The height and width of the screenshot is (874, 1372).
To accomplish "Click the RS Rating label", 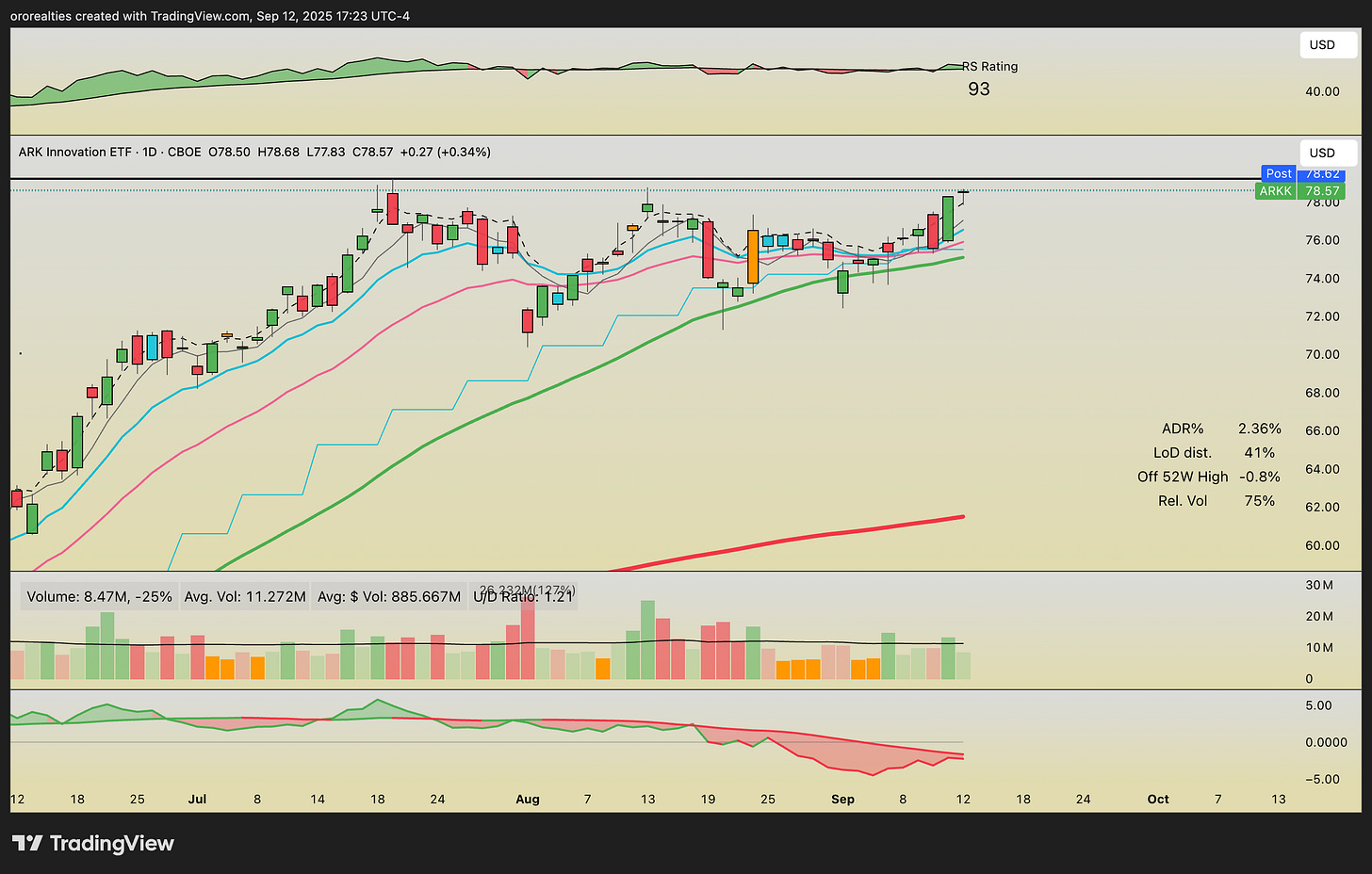I will 990,67.
